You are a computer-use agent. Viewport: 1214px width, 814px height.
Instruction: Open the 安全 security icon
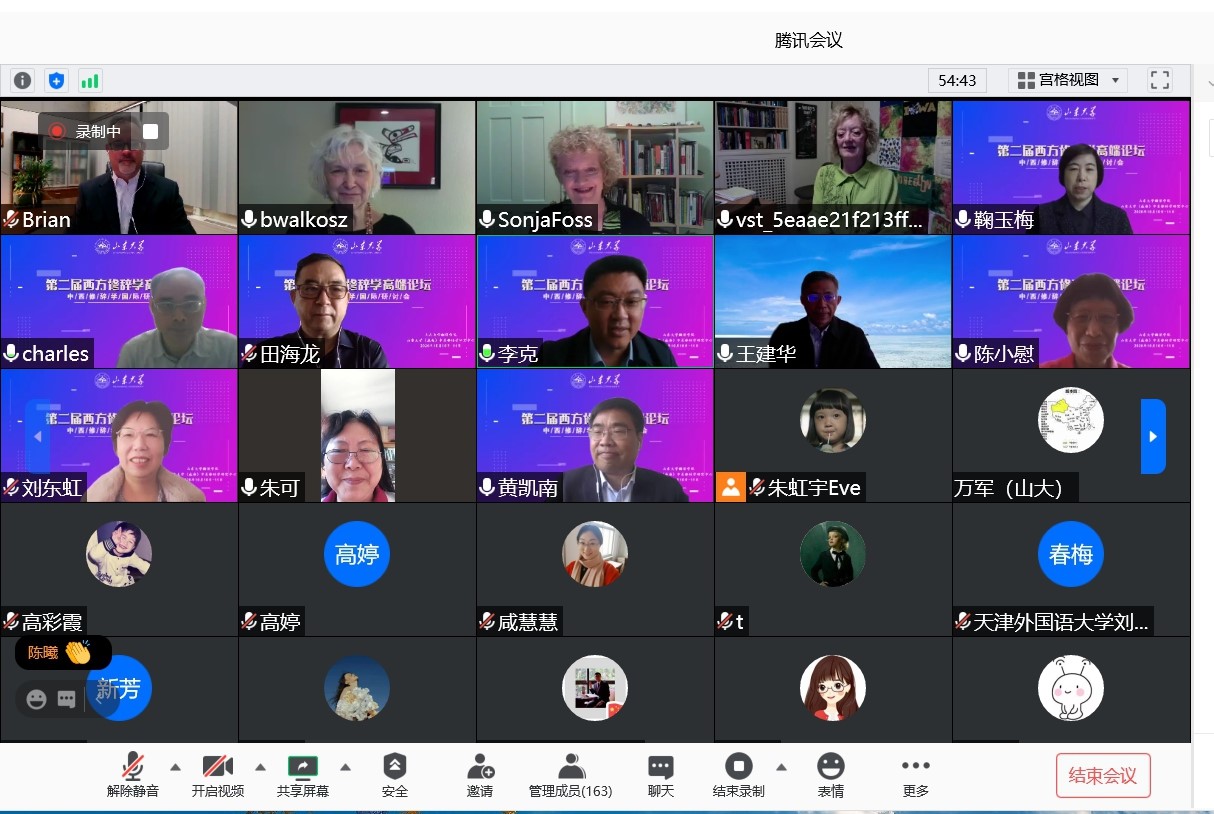click(x=395, y=775)
